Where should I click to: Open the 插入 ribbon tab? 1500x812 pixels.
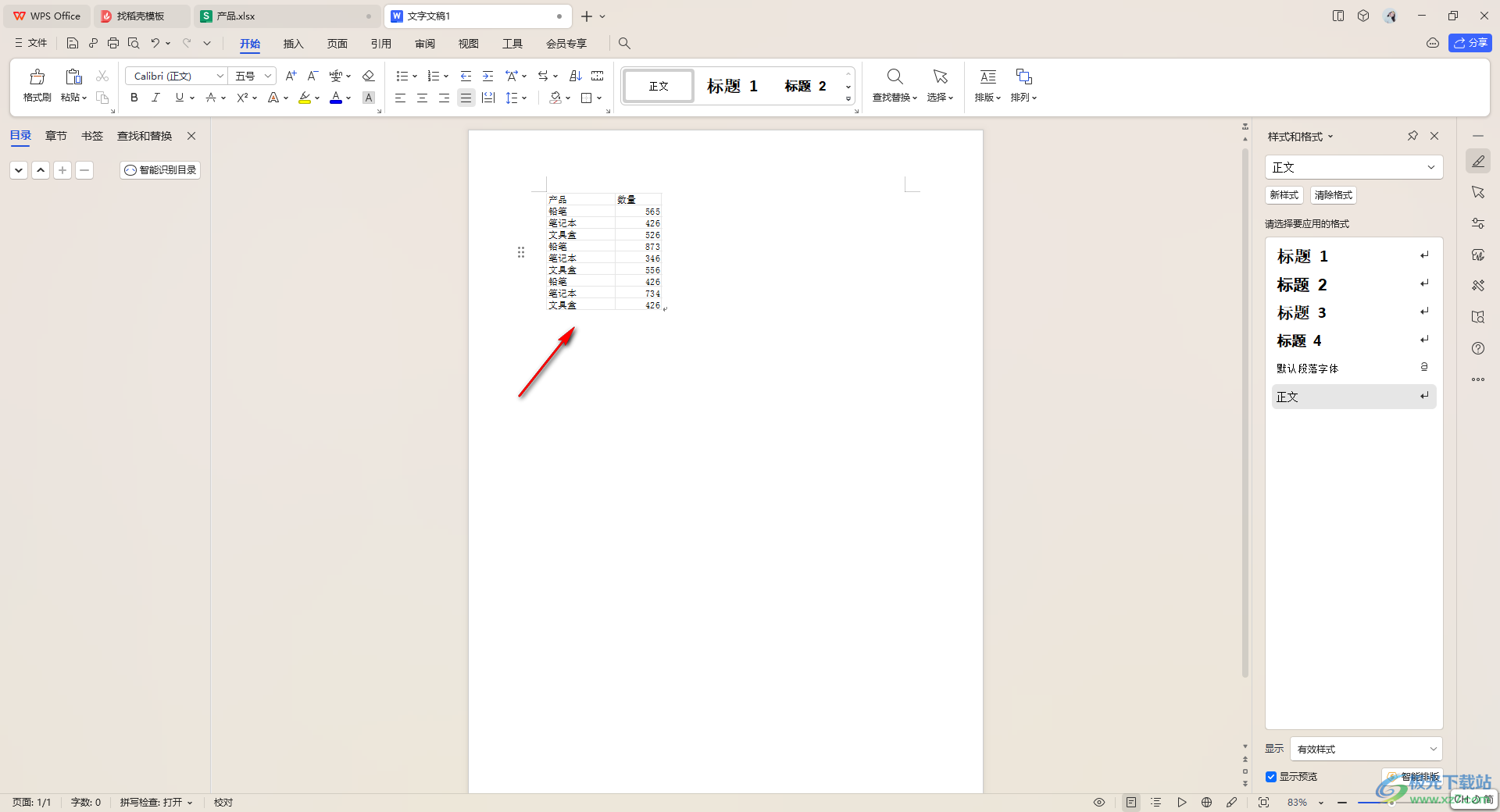pyautogui.click(x=293, y=44)
